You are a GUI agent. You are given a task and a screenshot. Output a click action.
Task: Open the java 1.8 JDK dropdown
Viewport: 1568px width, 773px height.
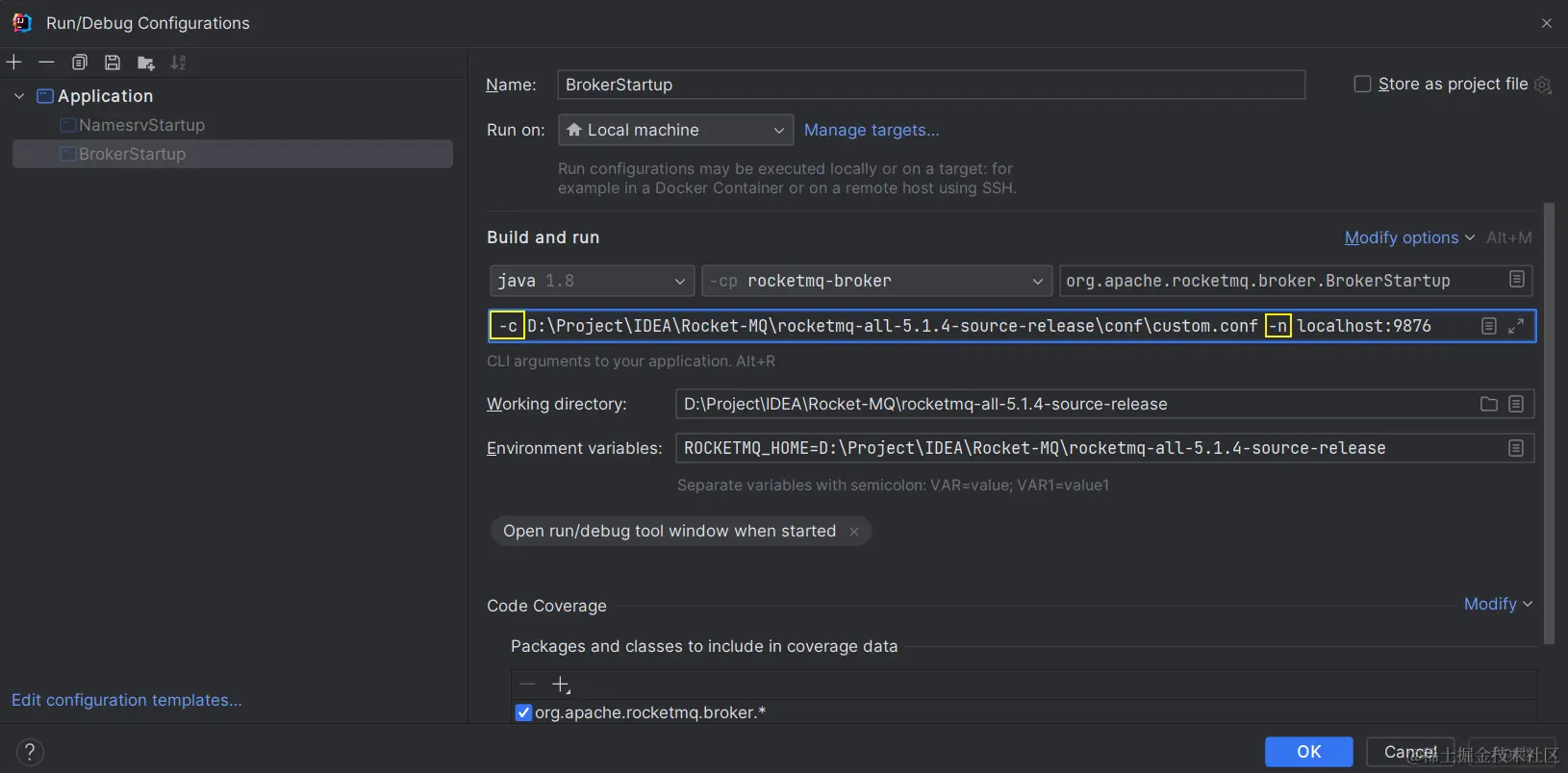click(592, 281)
